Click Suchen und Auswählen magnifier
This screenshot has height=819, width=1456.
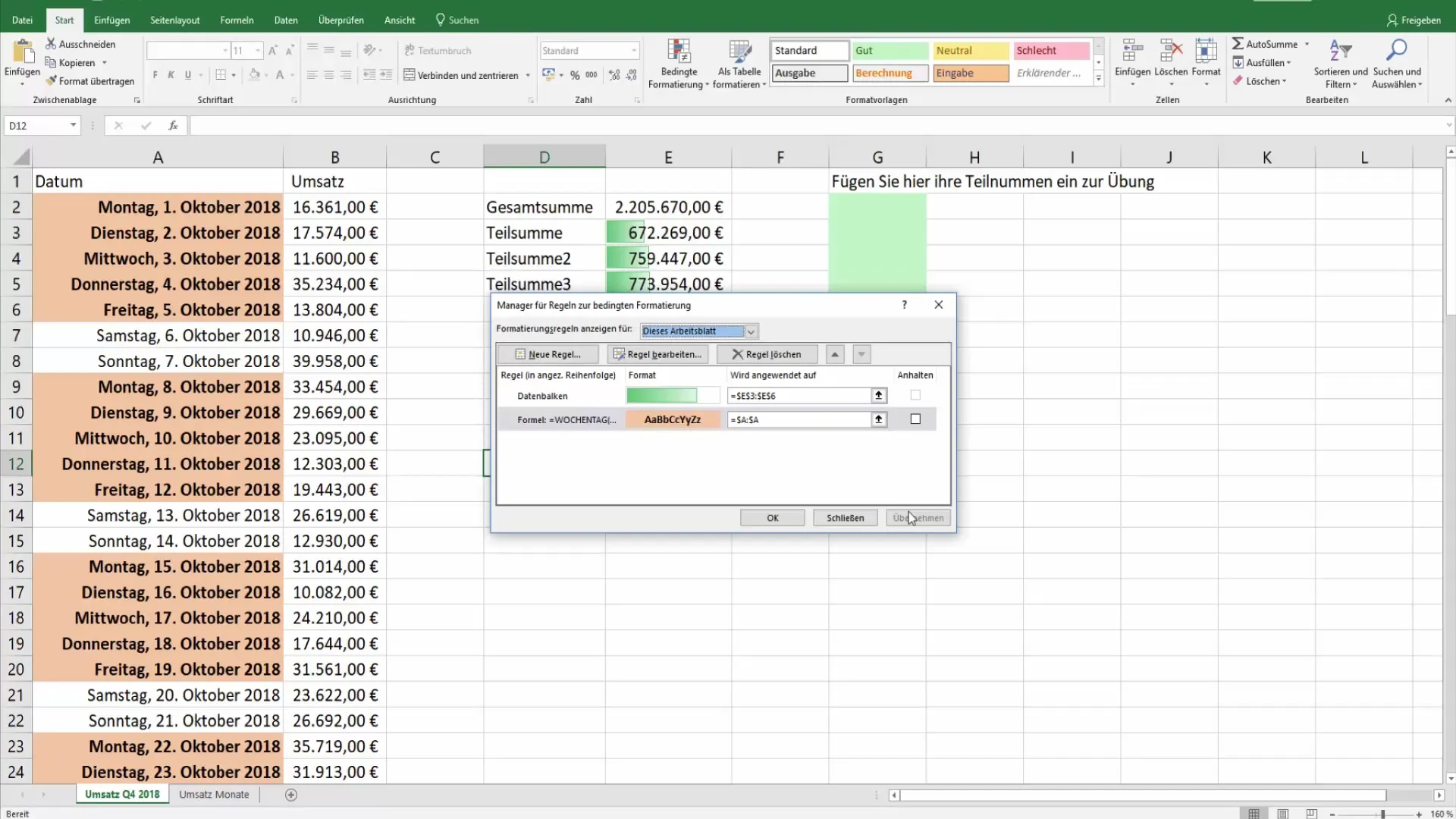pyautogui.click(x=1396, y=51)
